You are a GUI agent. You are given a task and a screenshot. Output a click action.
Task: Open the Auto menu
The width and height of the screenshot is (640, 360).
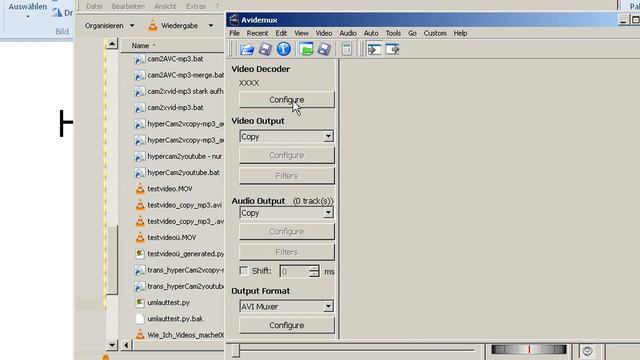371,33
